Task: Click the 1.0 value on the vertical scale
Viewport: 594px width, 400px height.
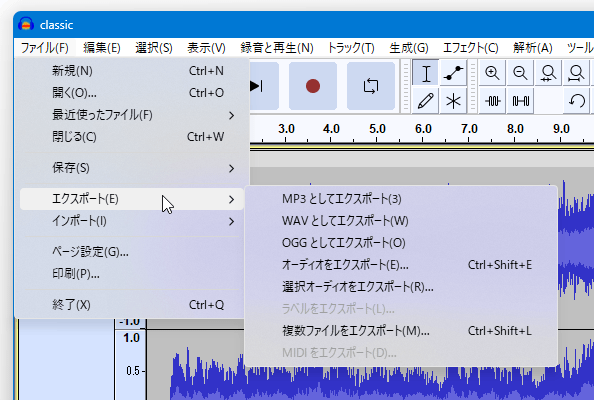Action: [131, 338]
